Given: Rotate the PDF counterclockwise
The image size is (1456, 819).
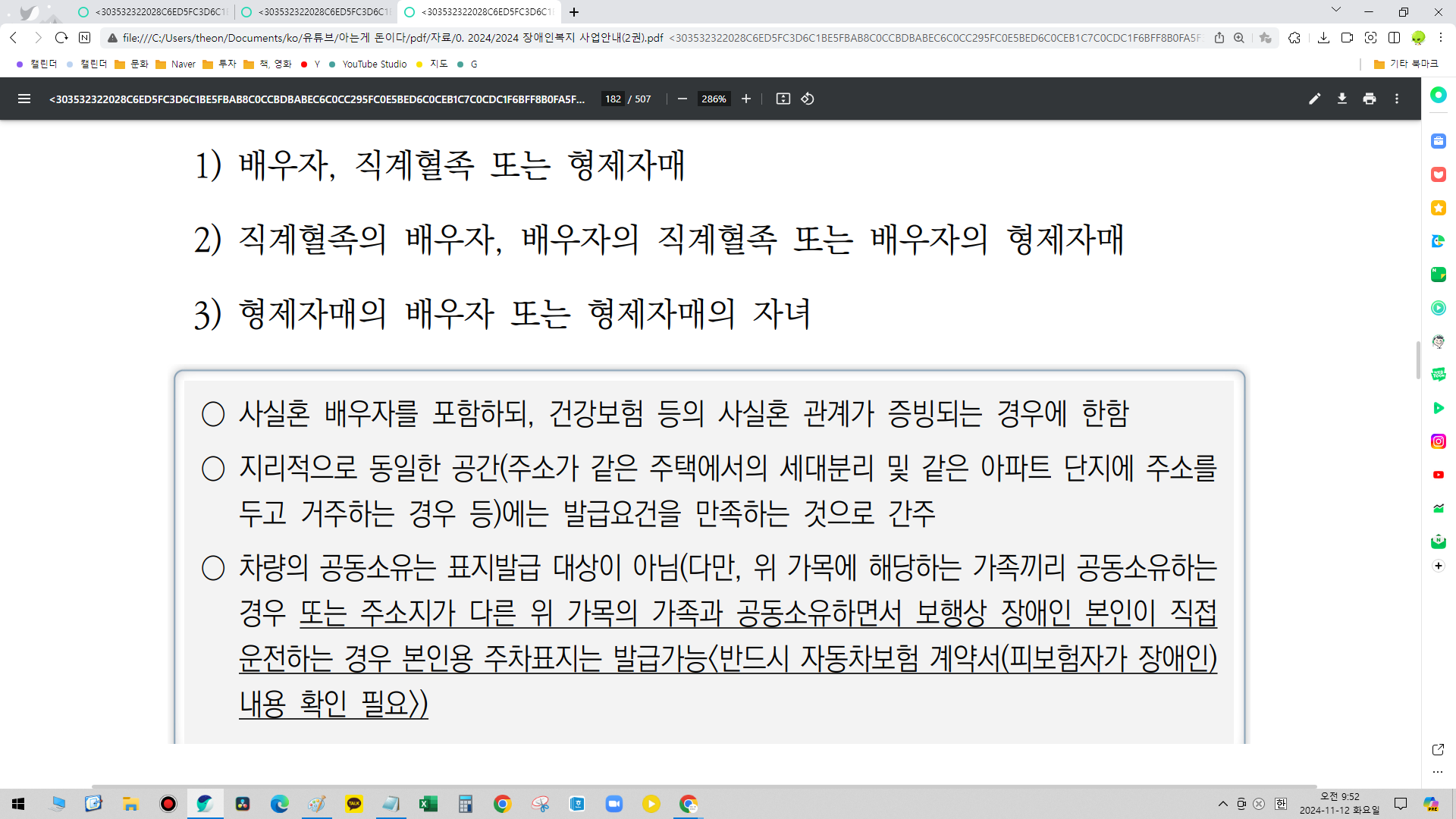Looking at the screenshot, I should click(808, 99).
